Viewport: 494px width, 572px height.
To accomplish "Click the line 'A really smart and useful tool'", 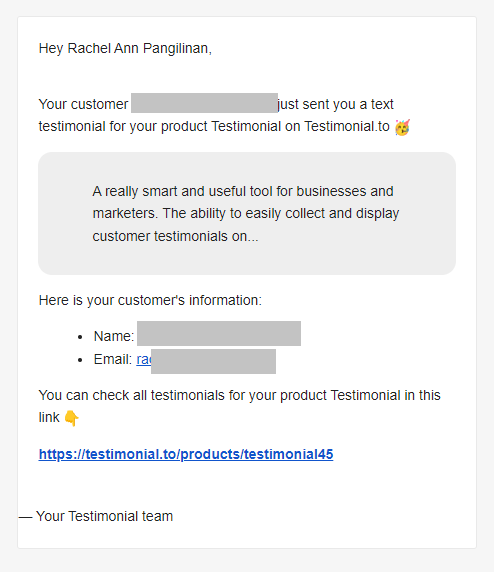I will pyautogui.click(x=243, y=192).
